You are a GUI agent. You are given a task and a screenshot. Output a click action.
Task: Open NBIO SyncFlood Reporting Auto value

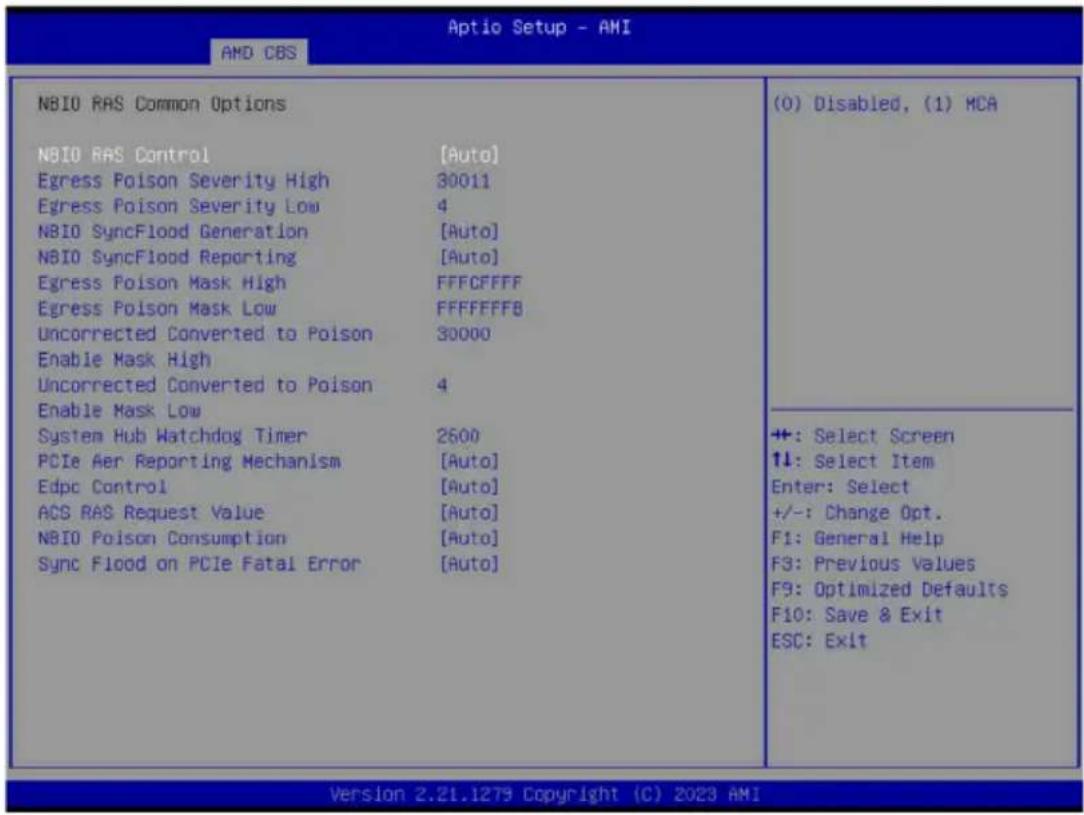[x=469, y=257]
